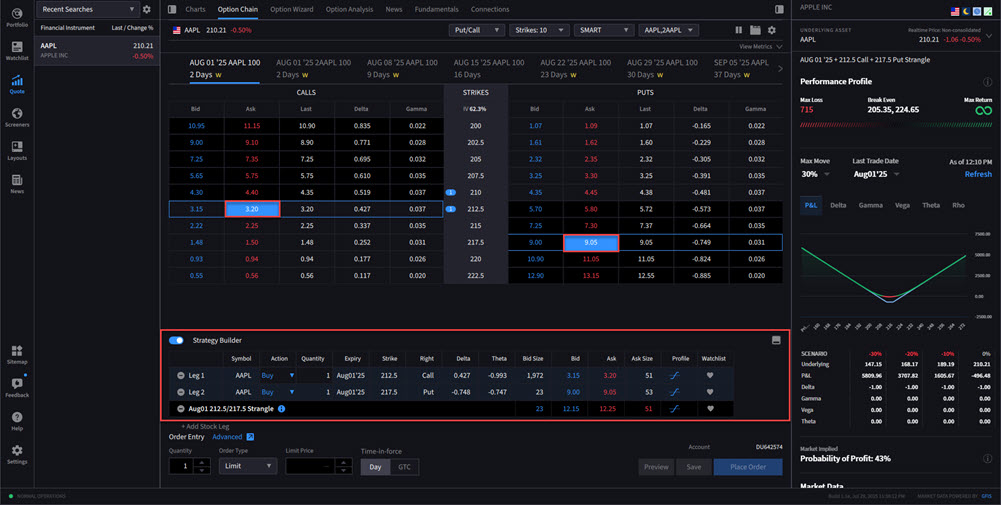Screen dimensions: 1001x506
Task: Open the Portfolio sidebar section
Action: coord(17,17)
